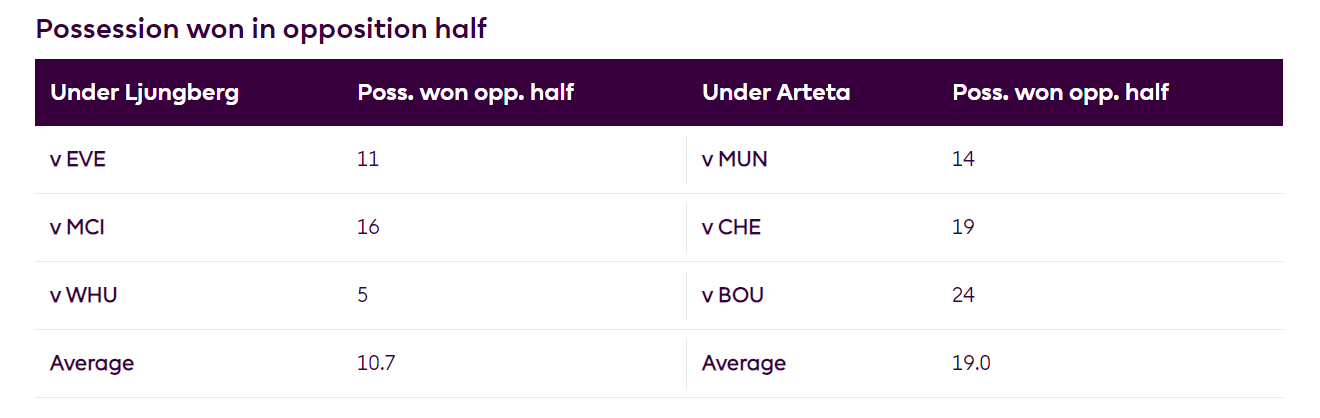Click value 14 for Man United match
Screen dimensions: 1320x418
963,159
